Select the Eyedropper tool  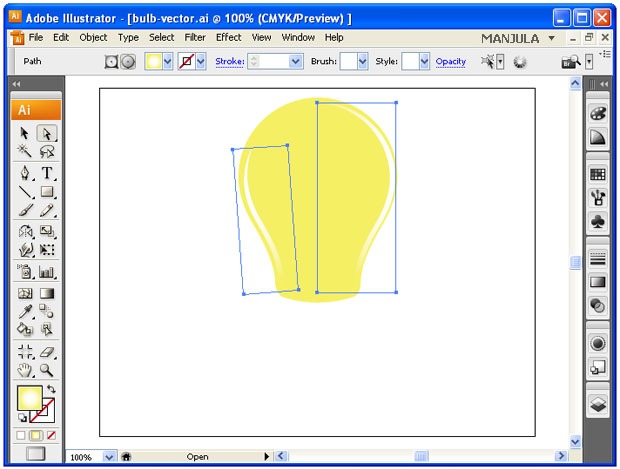click(25, 312)
